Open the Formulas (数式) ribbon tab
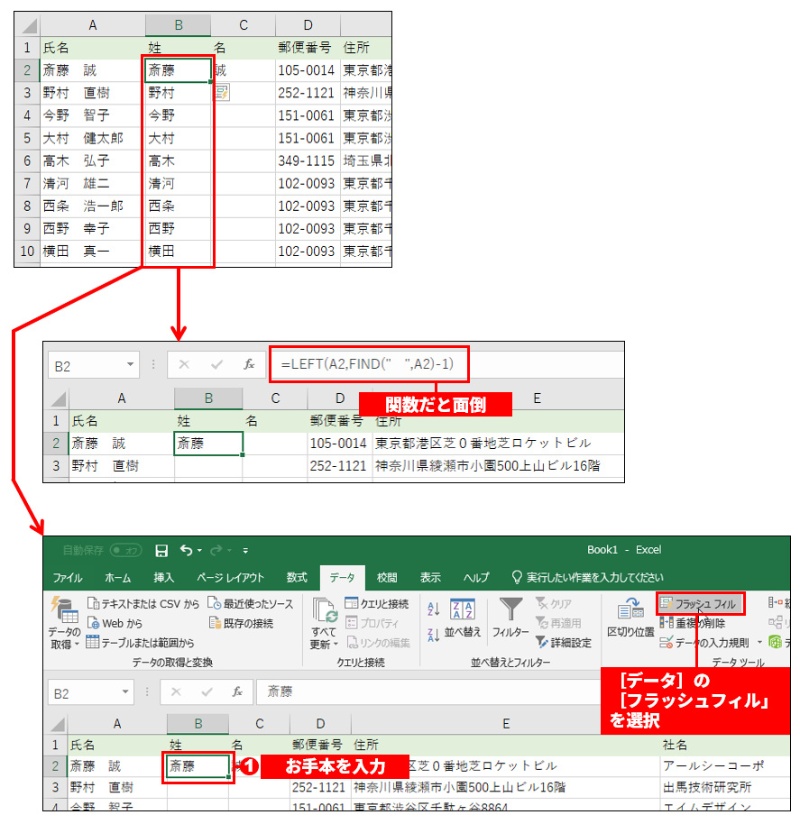 tap(296, 577)
